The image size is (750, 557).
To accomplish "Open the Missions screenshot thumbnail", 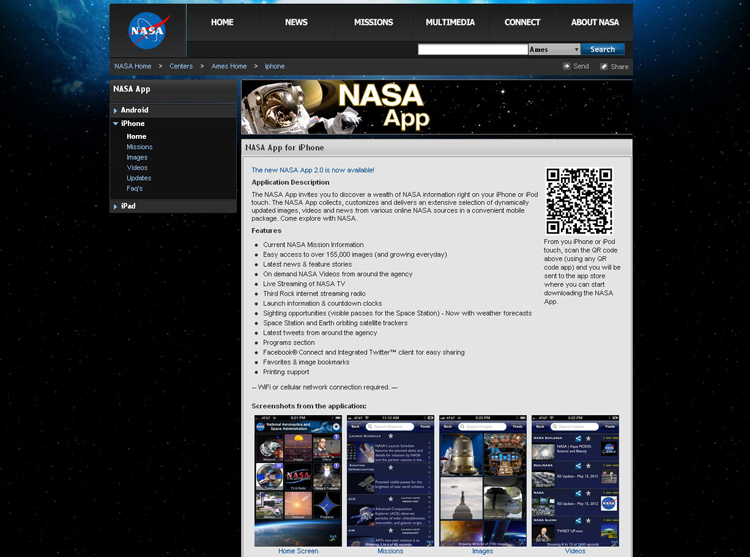I will coord(390,480).
